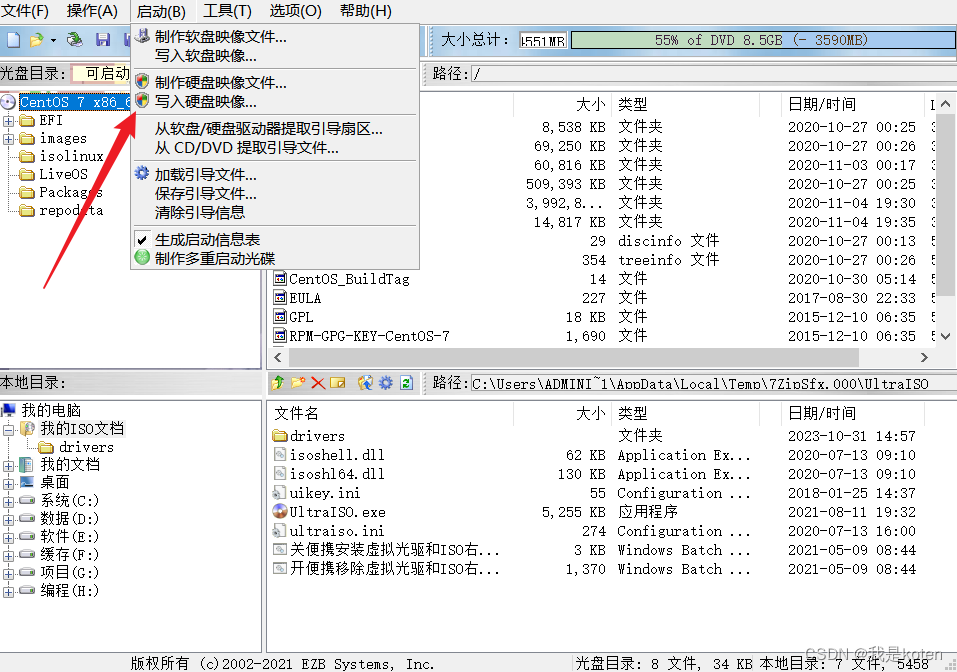Click the ISO list scroll-right arrow

[x=924, y=357]
